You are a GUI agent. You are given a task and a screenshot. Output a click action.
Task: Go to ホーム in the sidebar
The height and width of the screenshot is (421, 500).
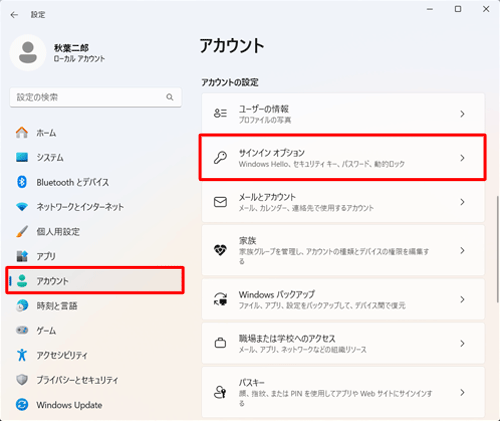click(x=95, y=133)
